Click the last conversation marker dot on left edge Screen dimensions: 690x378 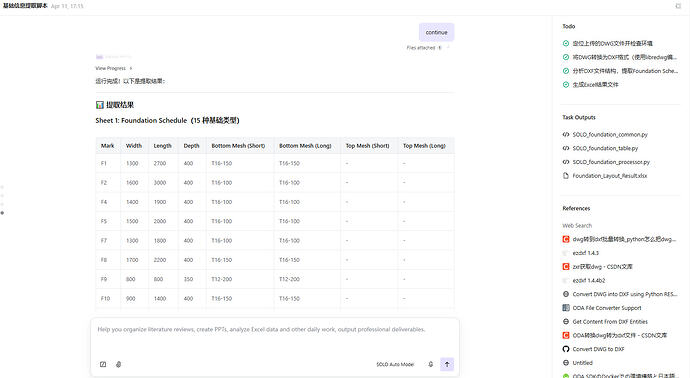tap(2, 213)
